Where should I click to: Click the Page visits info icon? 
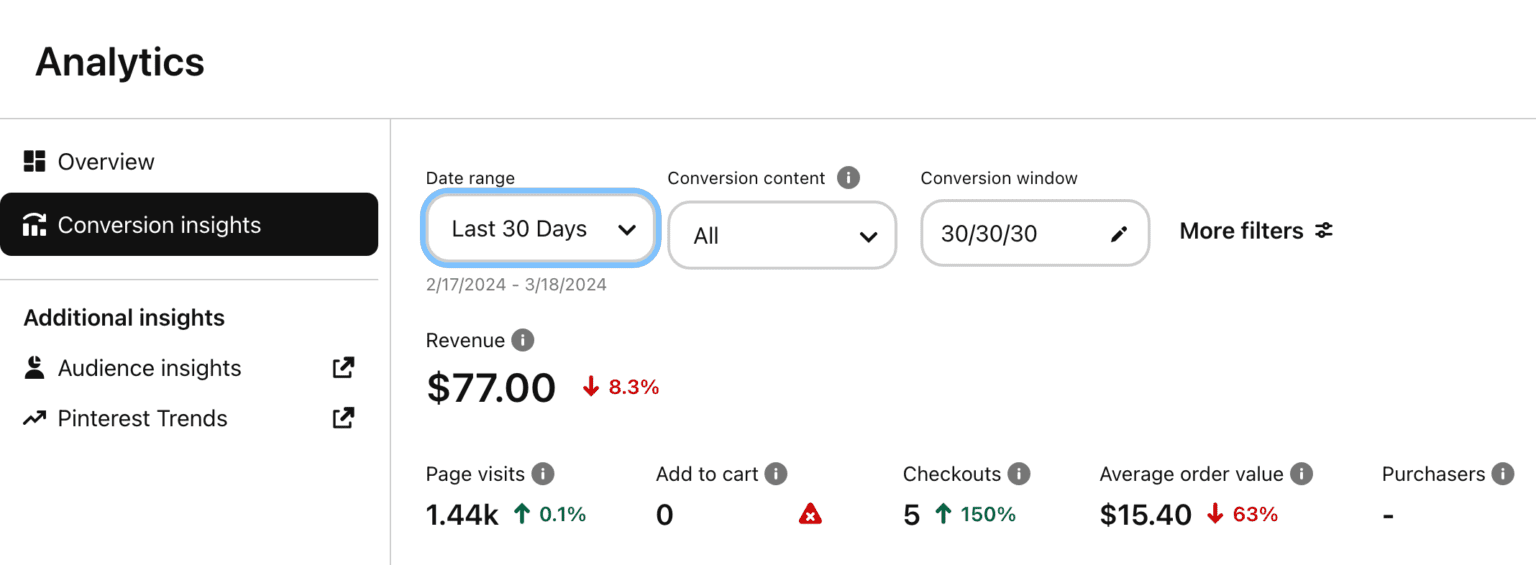(x=542, y=474)
